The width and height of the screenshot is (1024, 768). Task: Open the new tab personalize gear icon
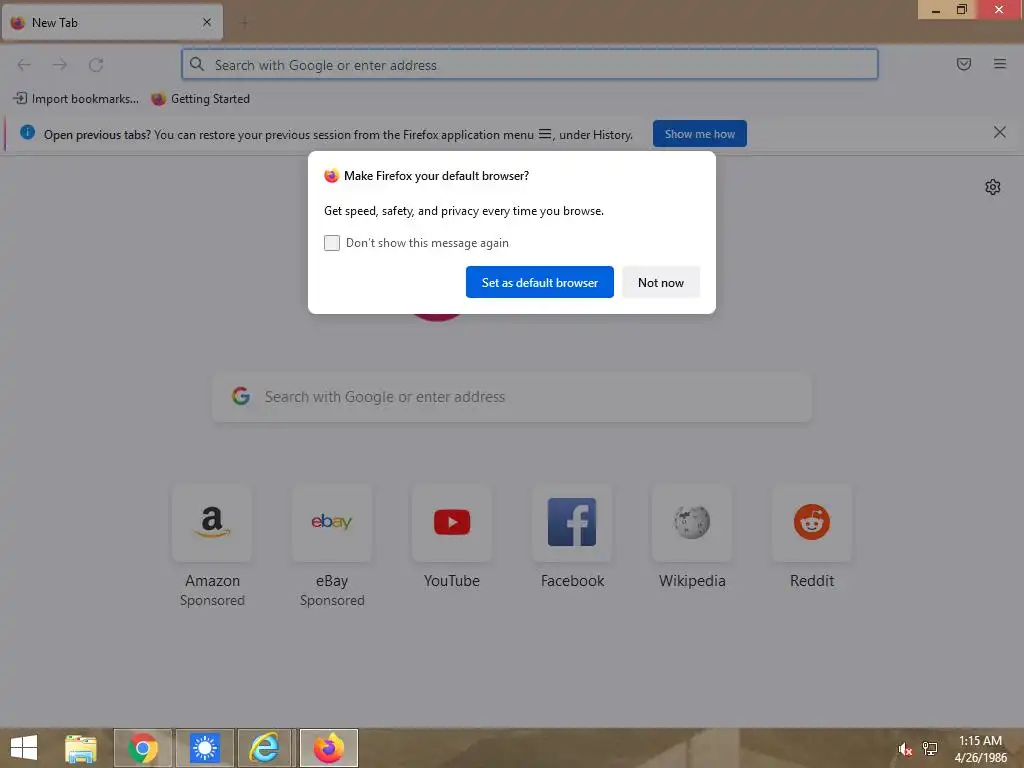993,187
